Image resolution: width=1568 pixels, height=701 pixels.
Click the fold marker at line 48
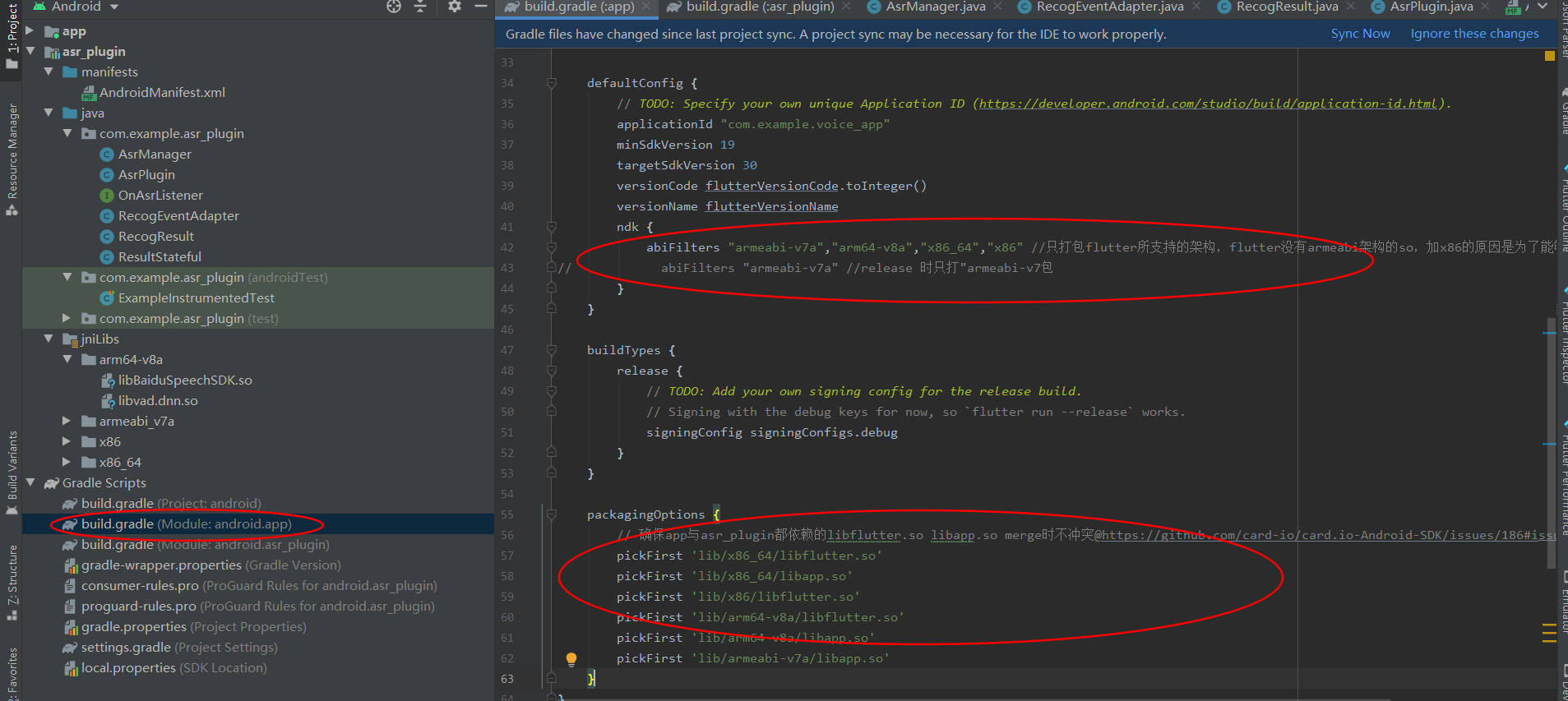552,371
